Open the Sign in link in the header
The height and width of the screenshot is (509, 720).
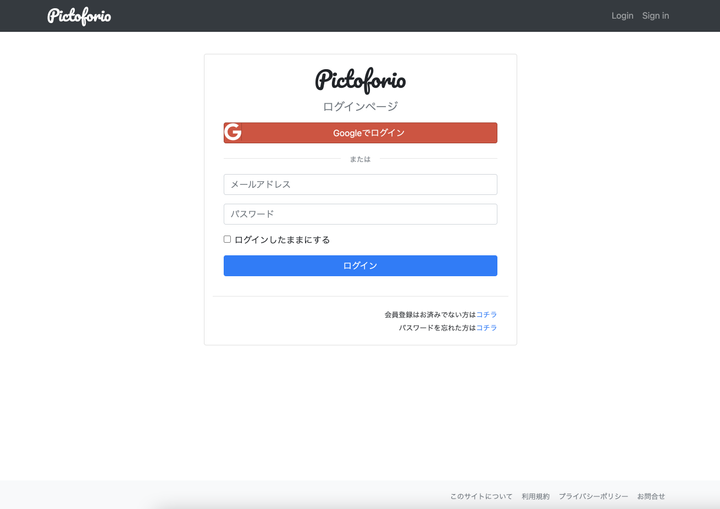655,16
